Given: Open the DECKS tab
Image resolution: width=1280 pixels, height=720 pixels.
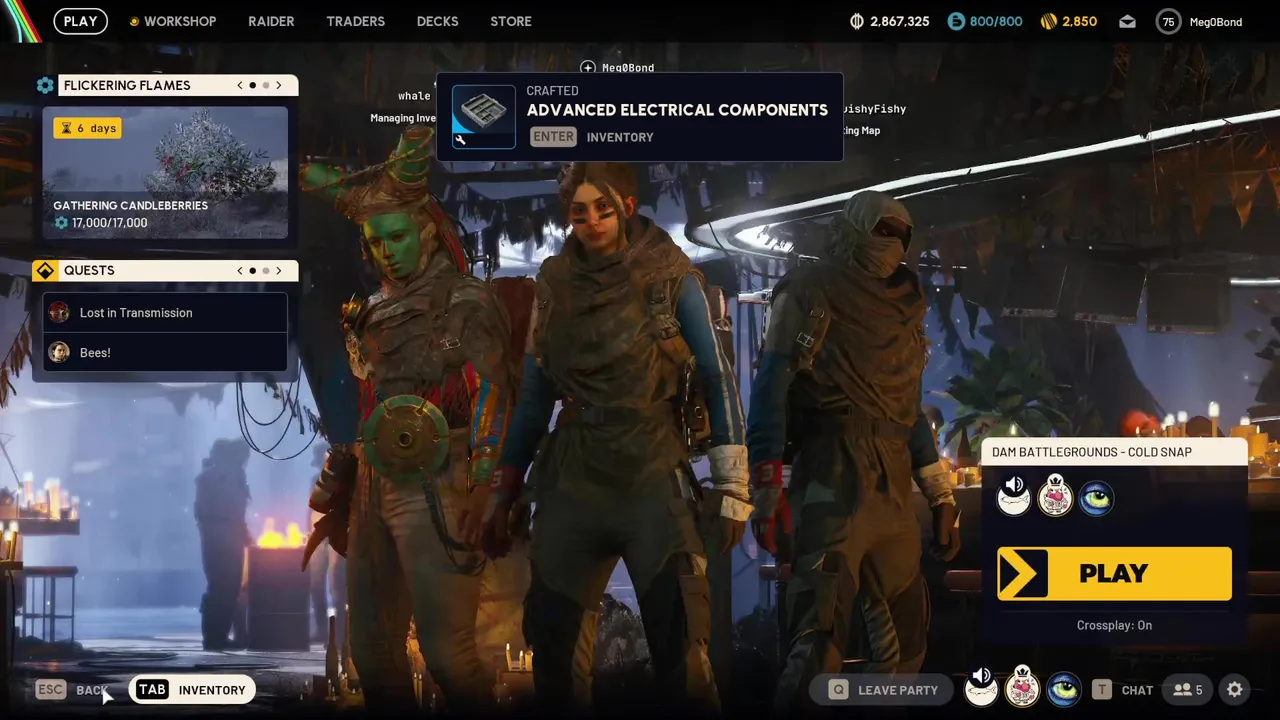Looking at the screenshot, I should (437, 21).
